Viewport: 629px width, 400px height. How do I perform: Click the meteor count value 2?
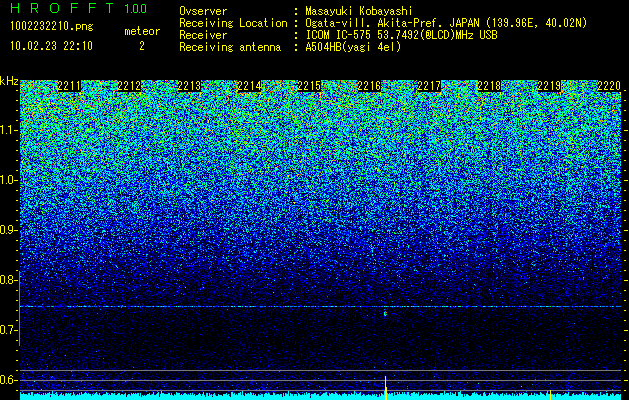point(142,46)
